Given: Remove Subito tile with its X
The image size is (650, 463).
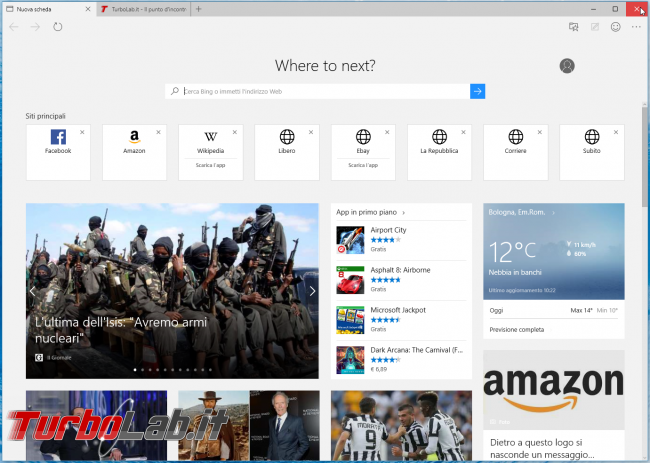Looking at the screenshot, I should [616, 132].
